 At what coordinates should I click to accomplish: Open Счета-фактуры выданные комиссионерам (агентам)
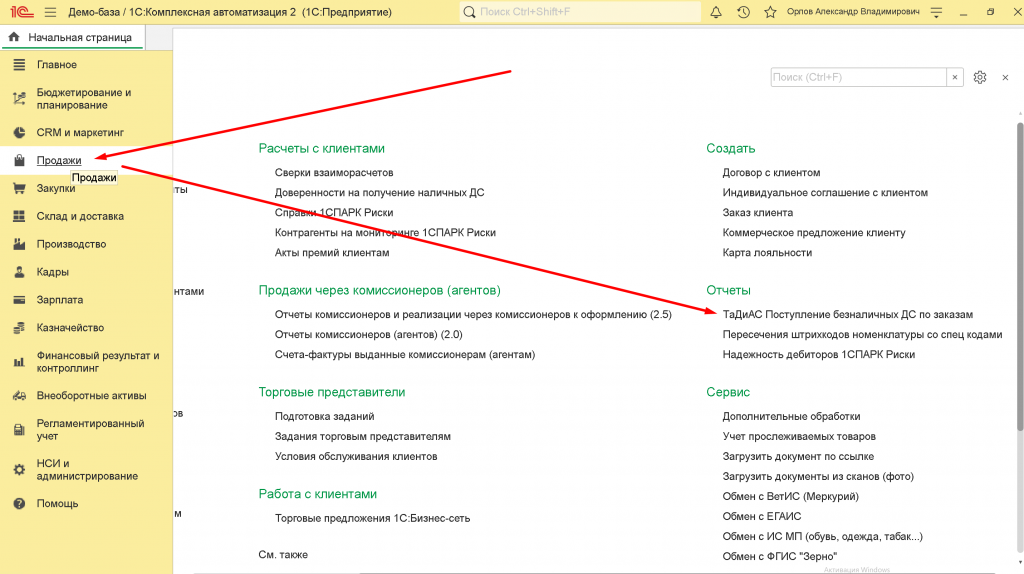(x=405, y=355)
